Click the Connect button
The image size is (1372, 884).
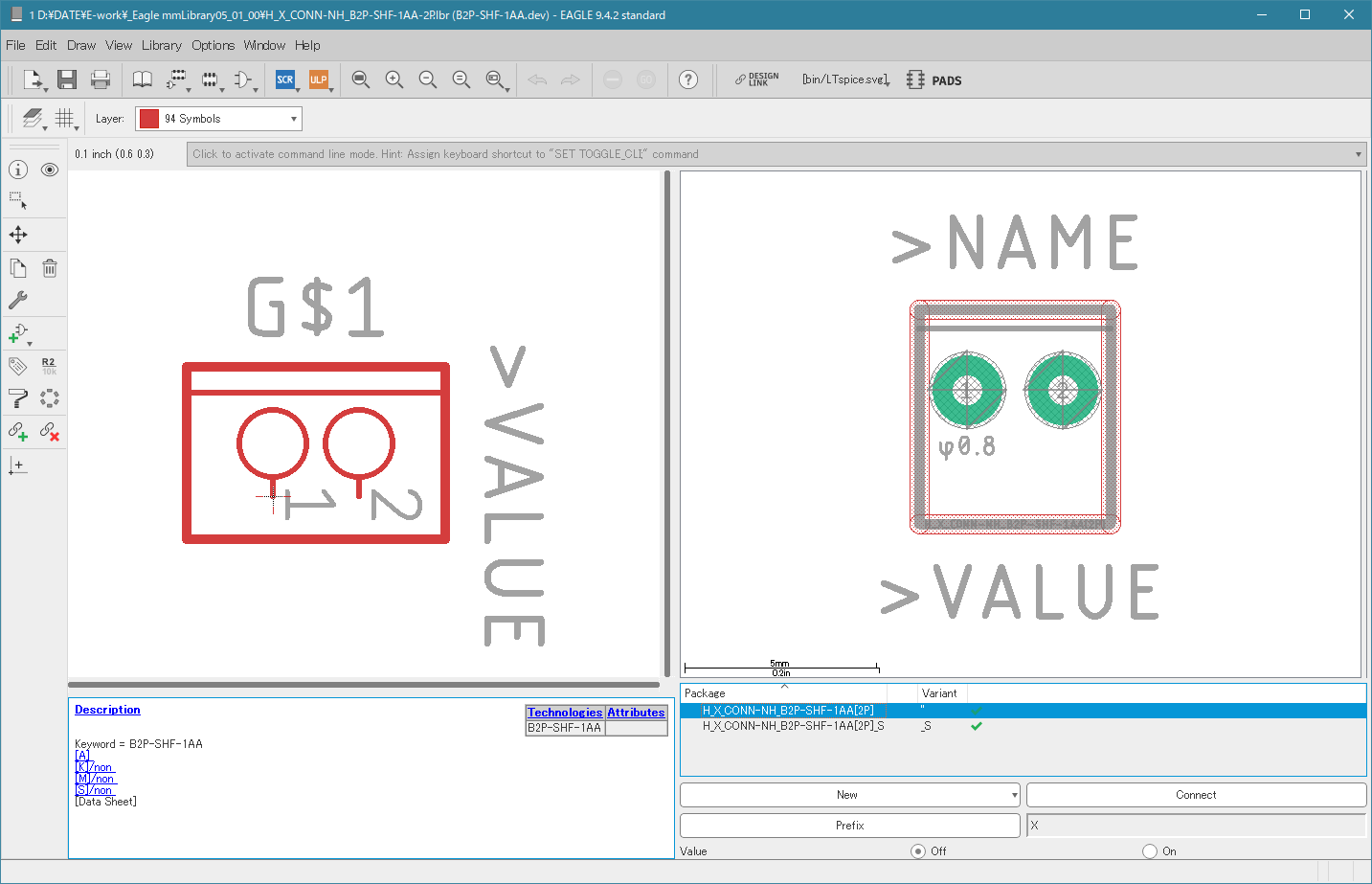point(1196,795)
